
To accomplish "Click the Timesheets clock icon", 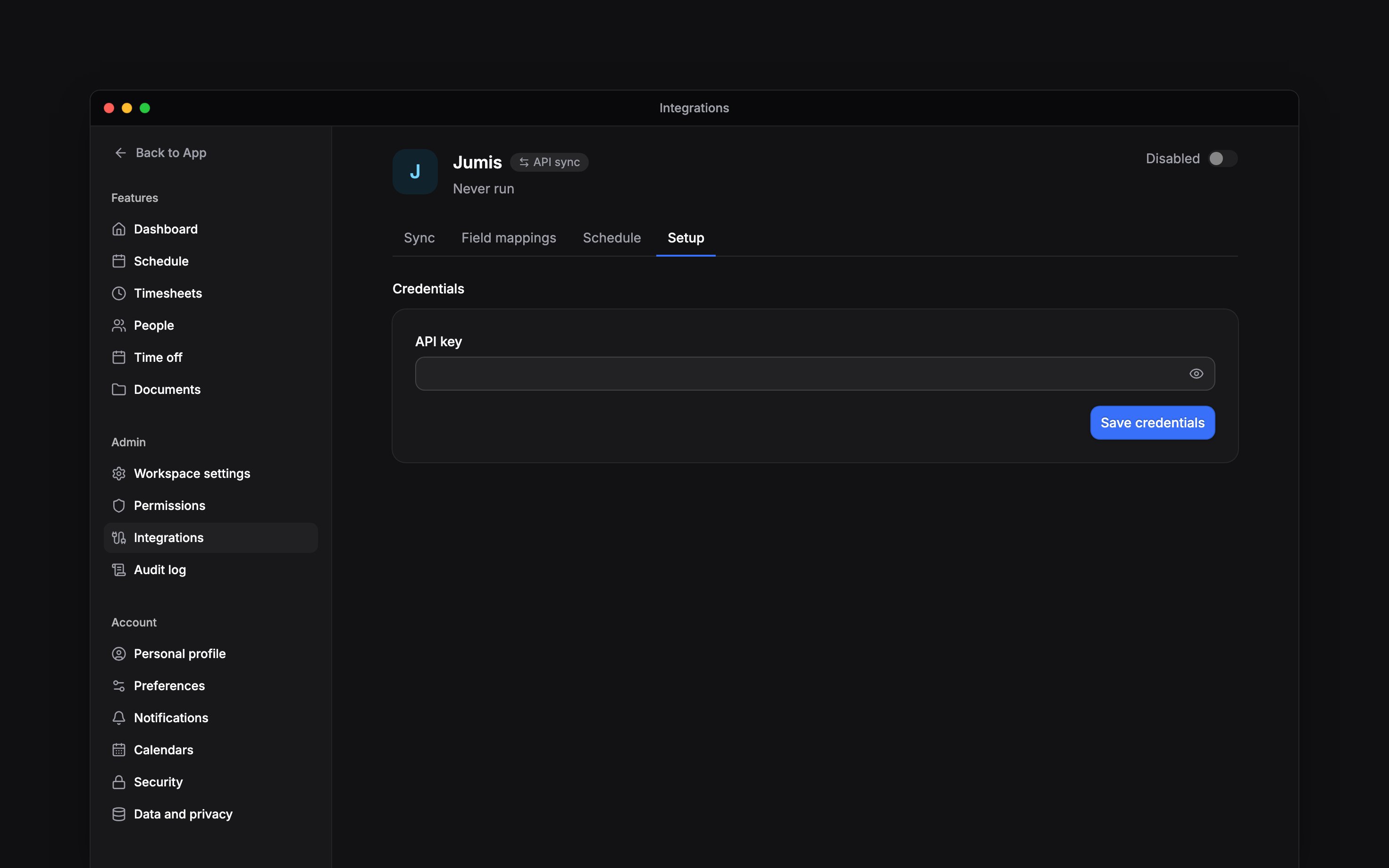I will (x=119, y=293).
